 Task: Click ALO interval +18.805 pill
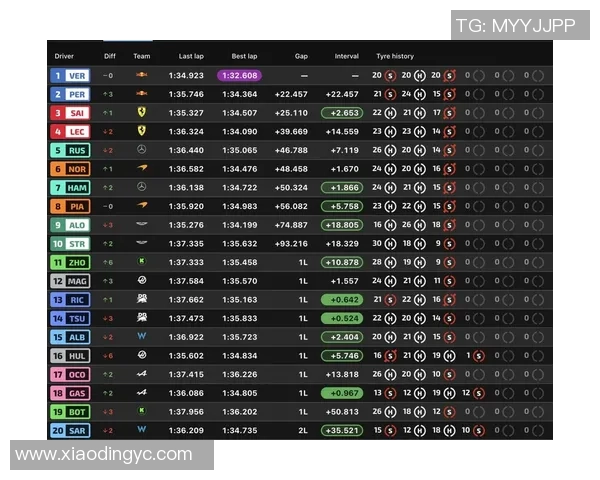342,225
